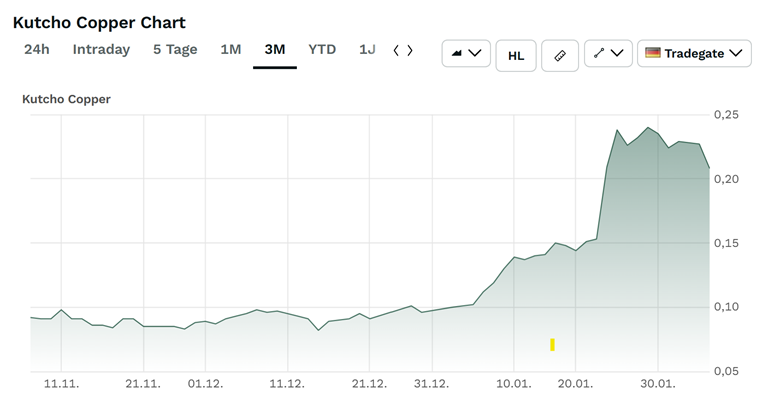Switch chart to YTD range
The image size is (780, 404).
[322, 49]
